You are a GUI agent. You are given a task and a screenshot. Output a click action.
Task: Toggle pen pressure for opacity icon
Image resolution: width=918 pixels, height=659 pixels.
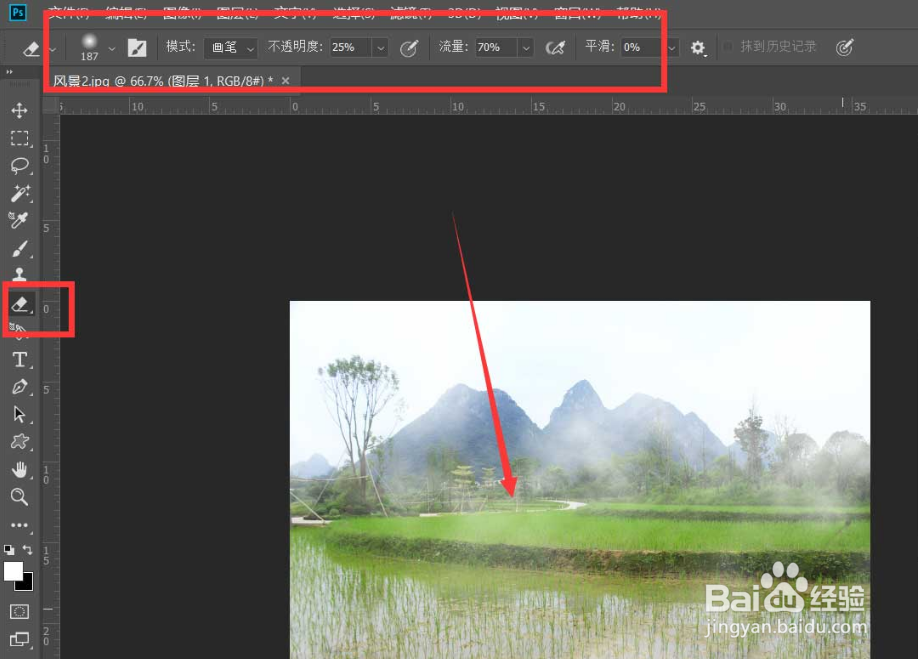tap(409, 48)
